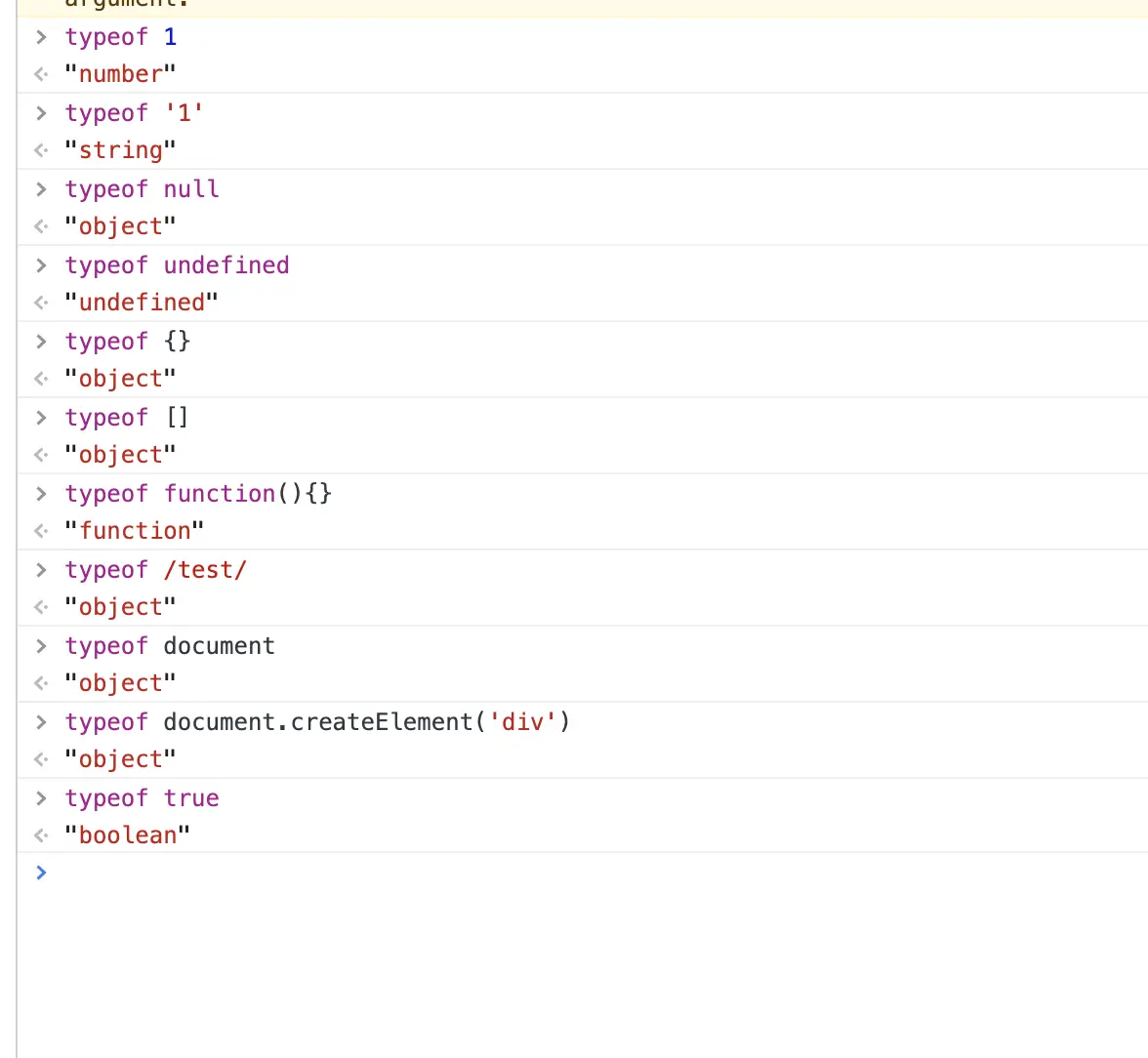Click the typeof '1' command text

134,113
